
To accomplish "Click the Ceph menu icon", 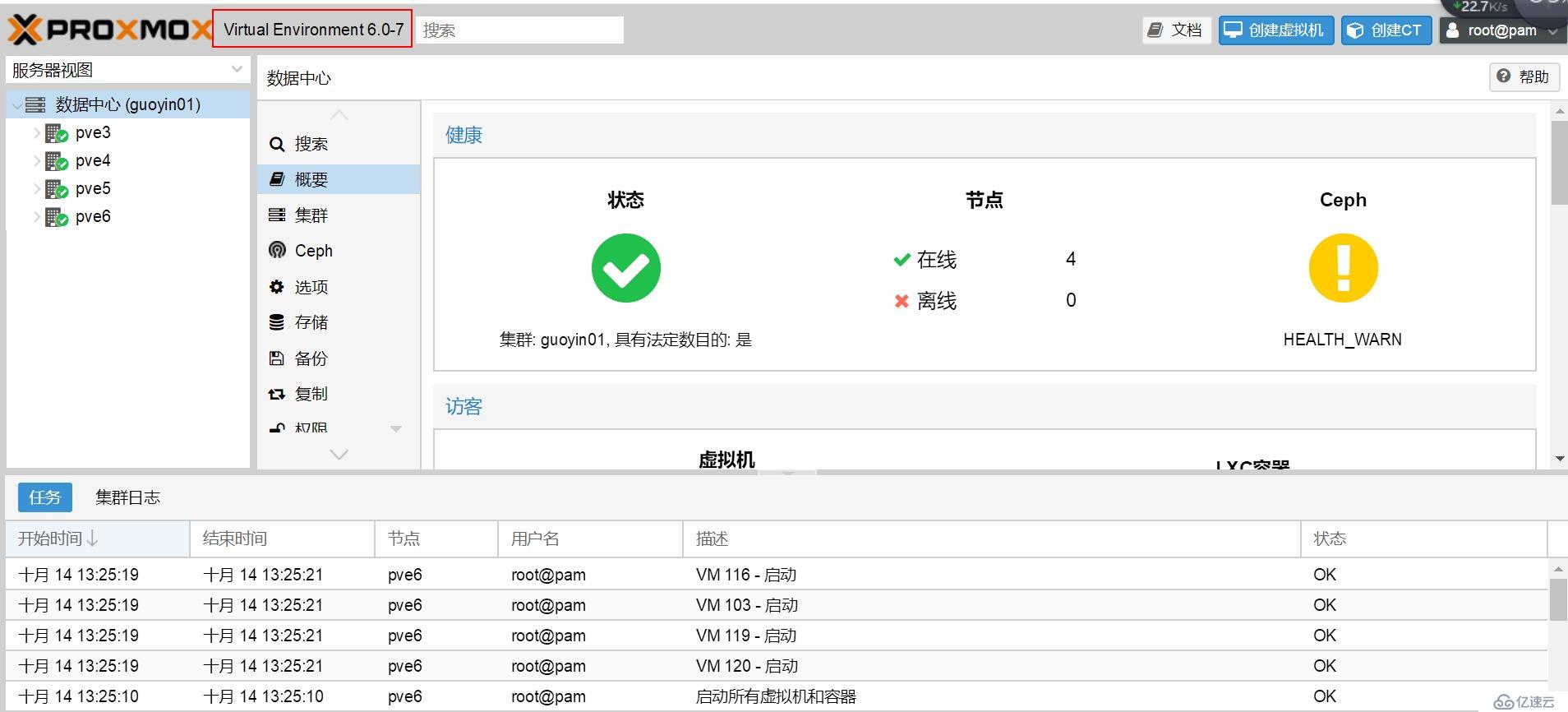I will [x=277, y=250].
